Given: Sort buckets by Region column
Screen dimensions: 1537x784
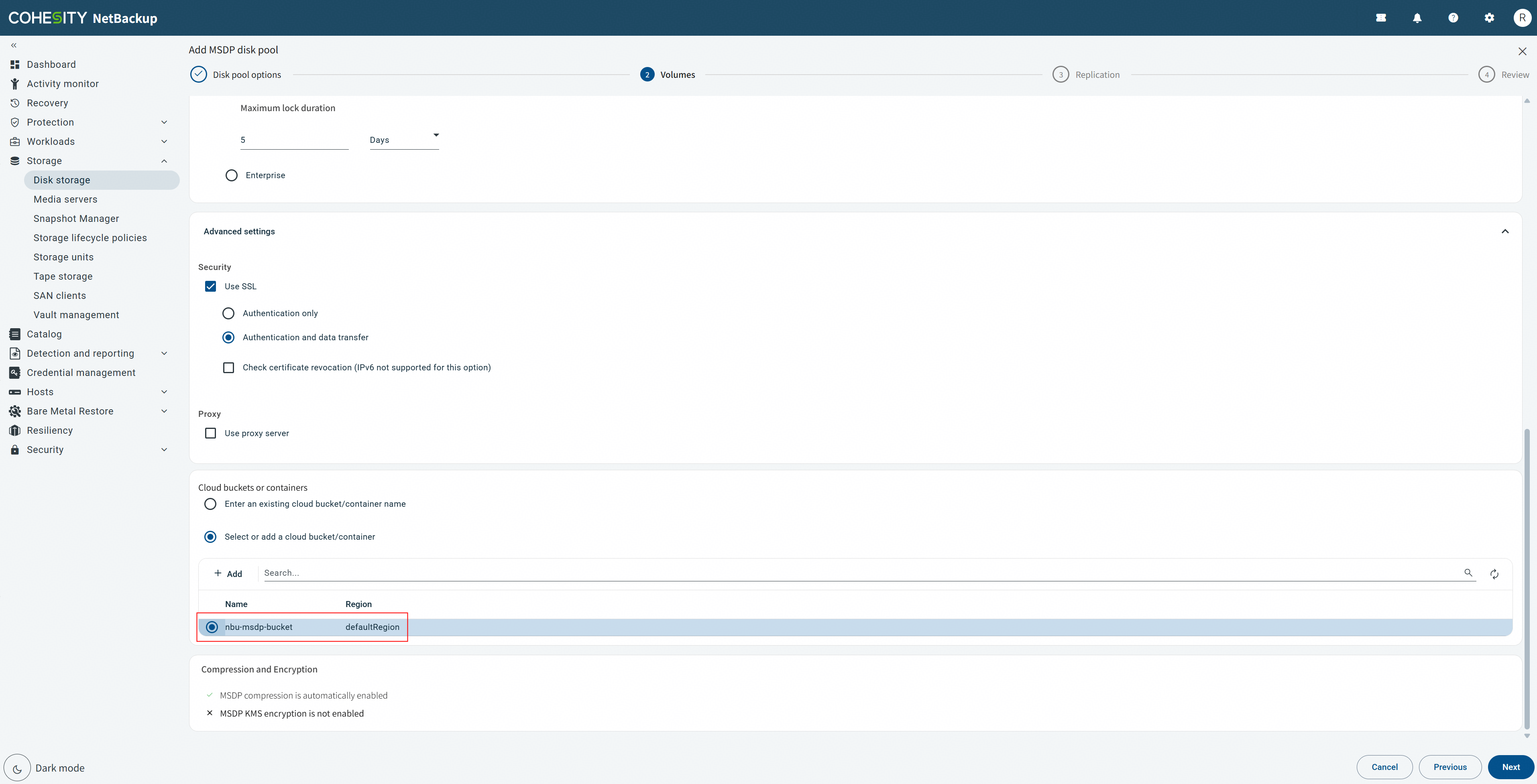Looking at the screenshot, I should click(358, 605).
